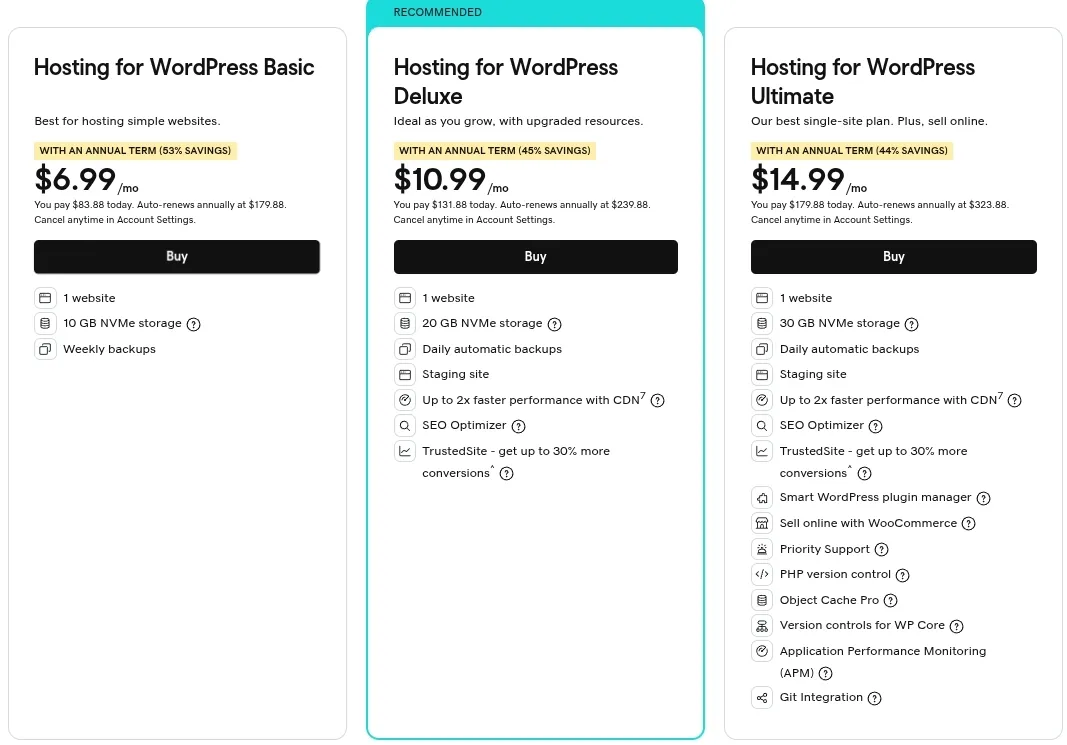Viewport: 1067px width, 745px height.
Task: Click the Weekly backups icon in Basic plan
Action: click(x=46, y=349)
